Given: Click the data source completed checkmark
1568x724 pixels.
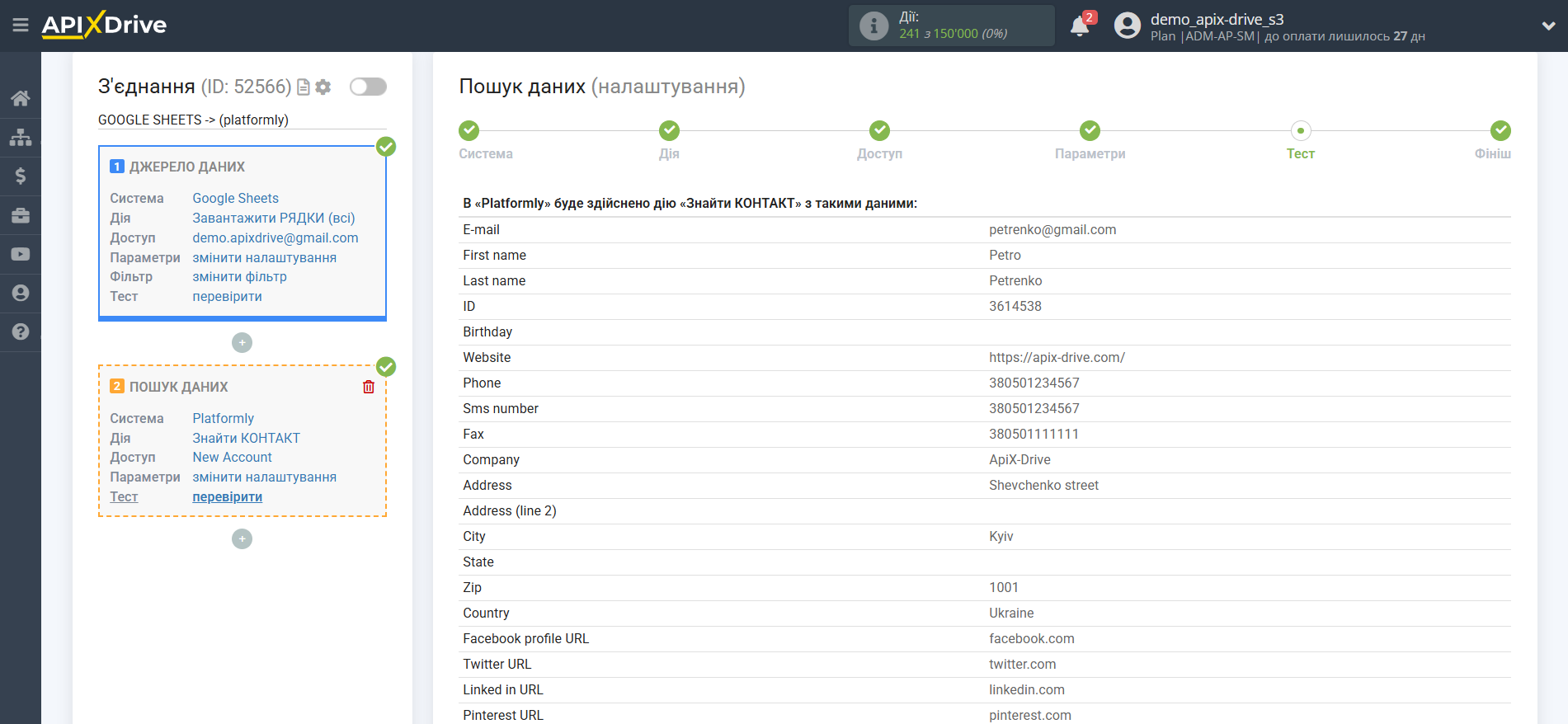Looking at the screenshot, I should coord(386,147).
